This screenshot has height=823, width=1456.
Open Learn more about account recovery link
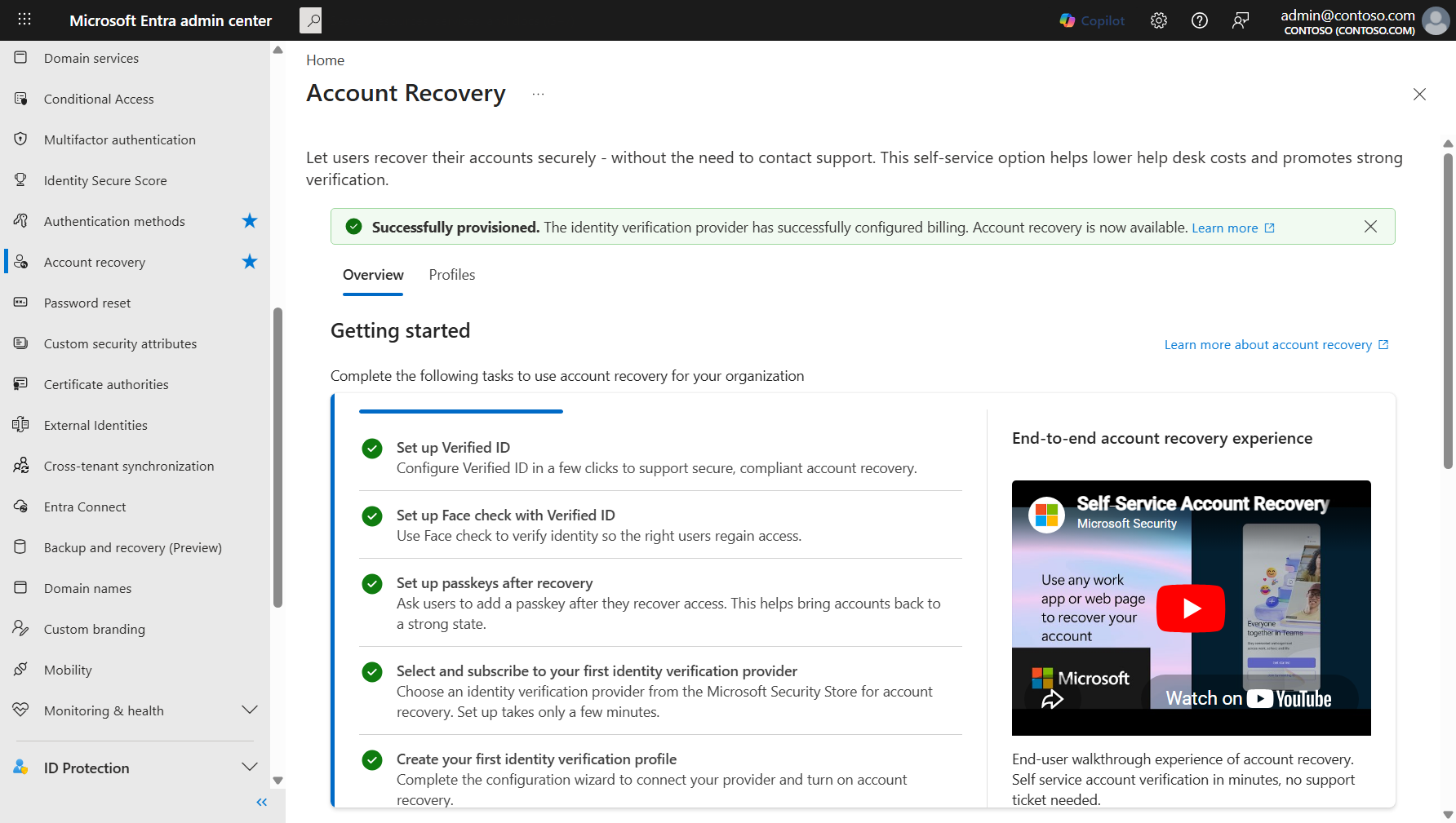click(1276, 345)
